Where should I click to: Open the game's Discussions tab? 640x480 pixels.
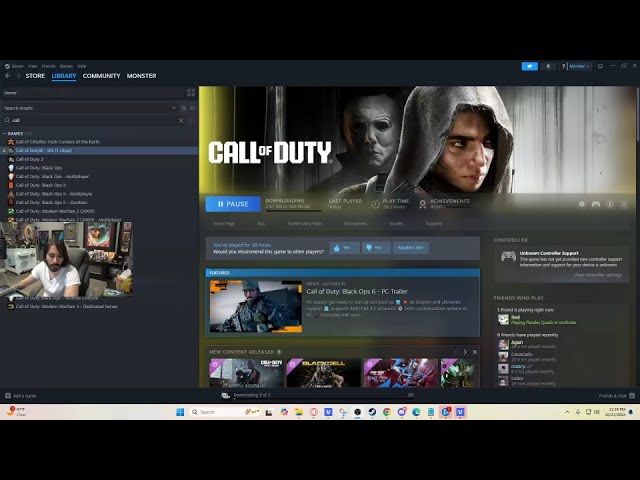tap(355, 224)
